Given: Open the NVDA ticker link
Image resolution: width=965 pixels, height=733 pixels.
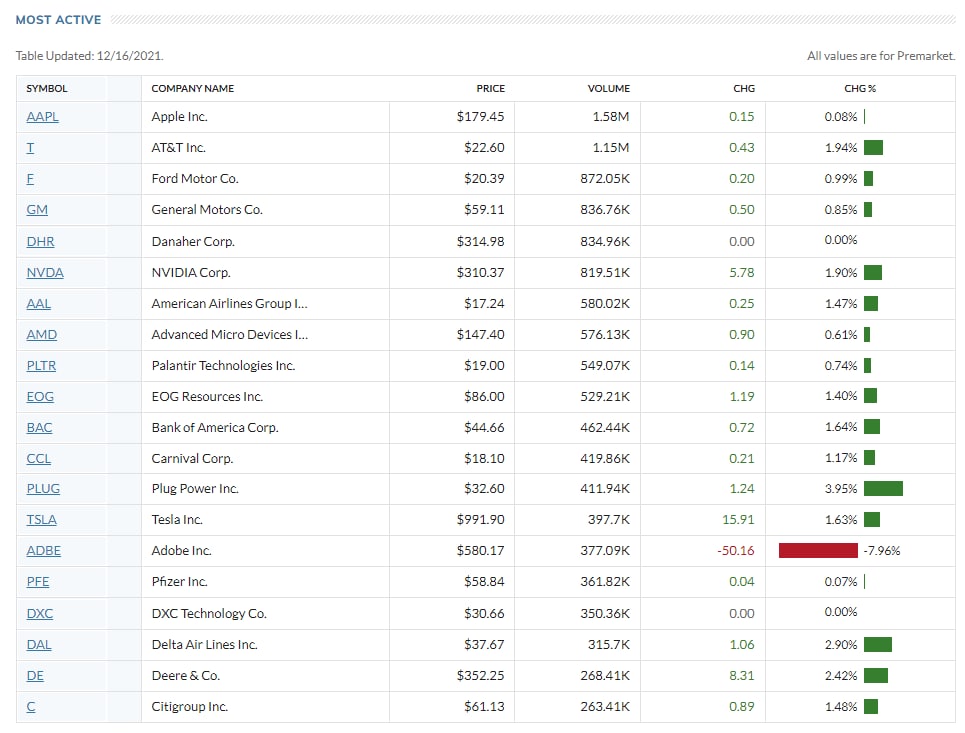Looking at the screenshot, I should (x=45, y=272).
